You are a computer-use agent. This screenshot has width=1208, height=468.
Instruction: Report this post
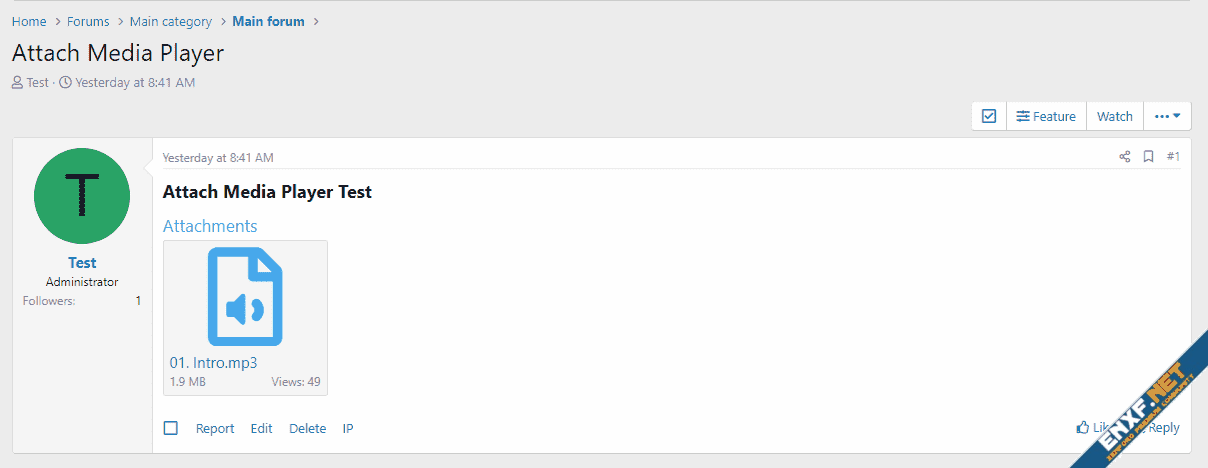click(215, 428)
